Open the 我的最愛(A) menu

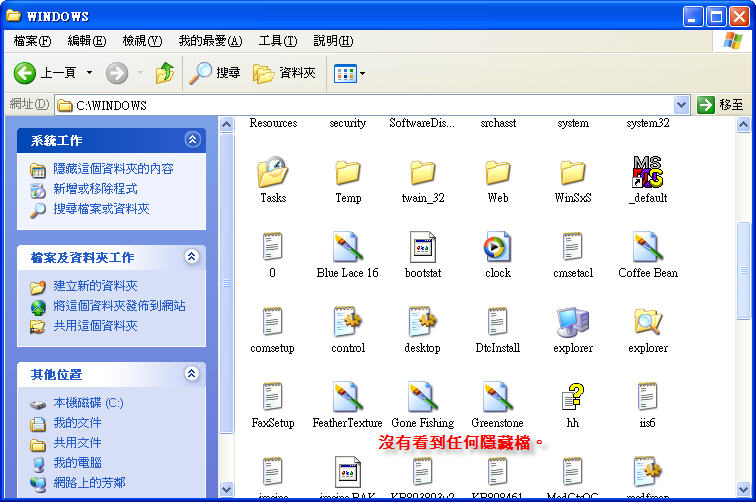click(x=210, y=41)
